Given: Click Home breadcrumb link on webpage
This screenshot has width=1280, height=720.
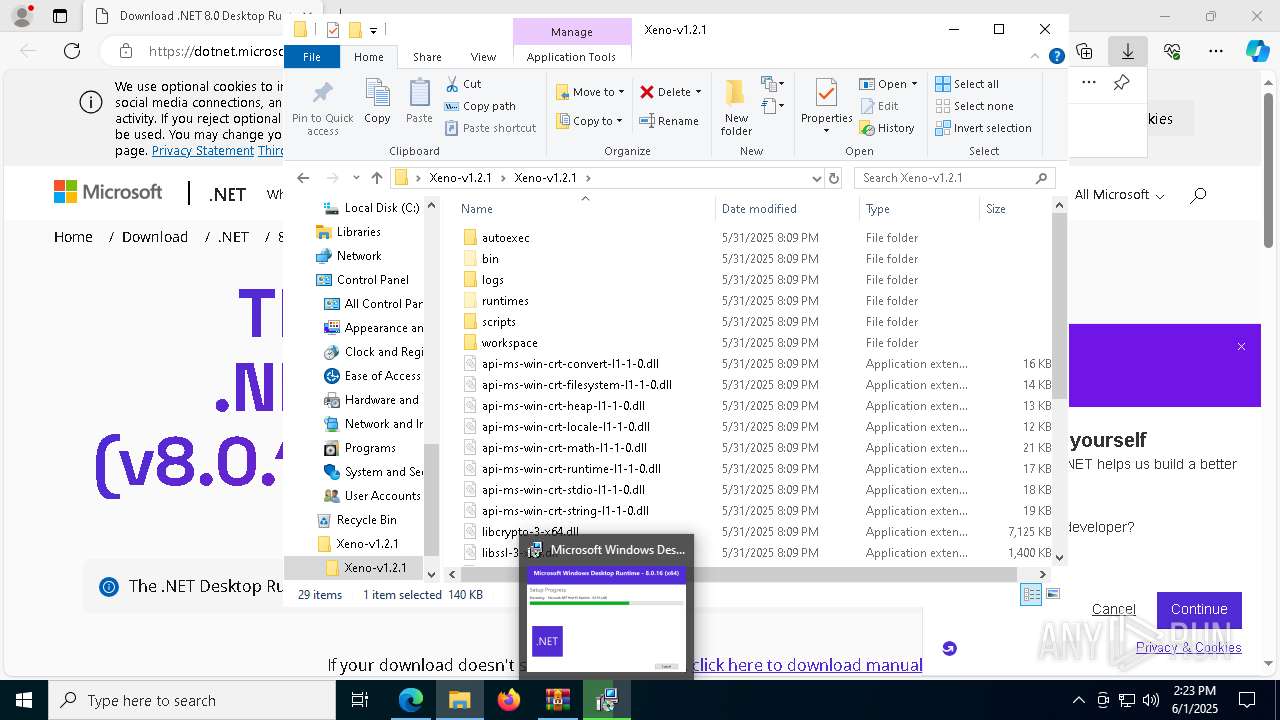Looking at the screenshot, I should click(x=73, y=237).
